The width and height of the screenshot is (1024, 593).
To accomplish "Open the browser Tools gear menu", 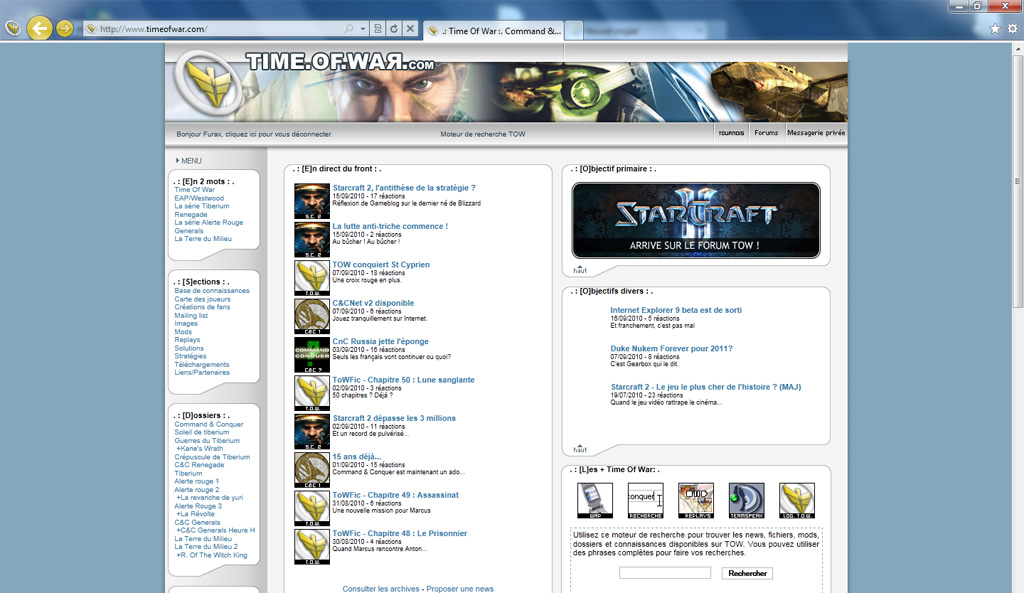I will (x=1012, y=29).
